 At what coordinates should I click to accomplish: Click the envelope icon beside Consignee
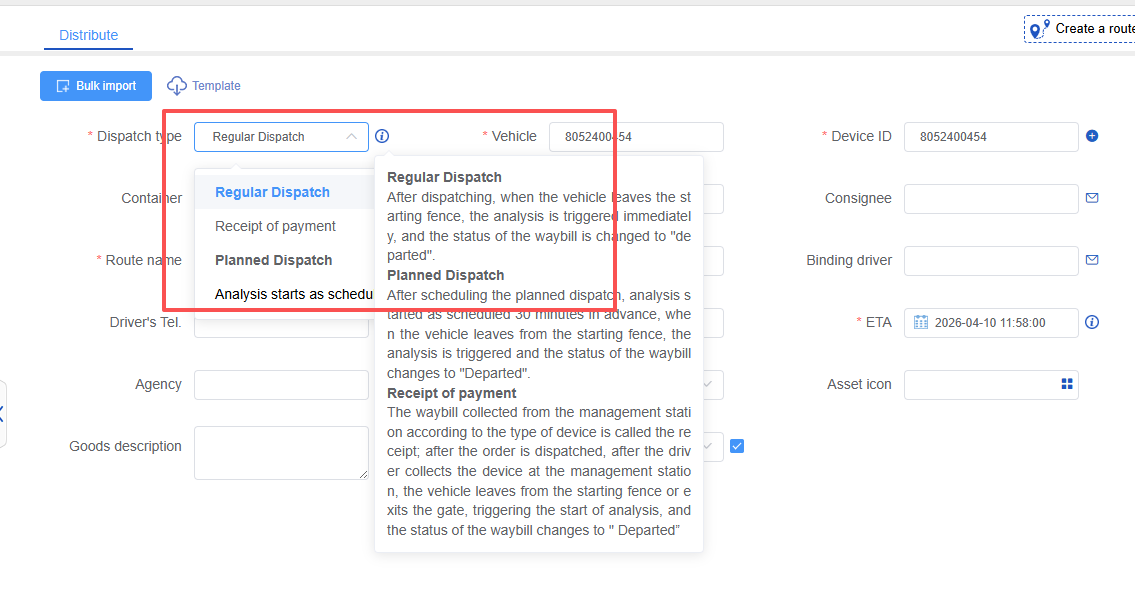(1092, 198)
